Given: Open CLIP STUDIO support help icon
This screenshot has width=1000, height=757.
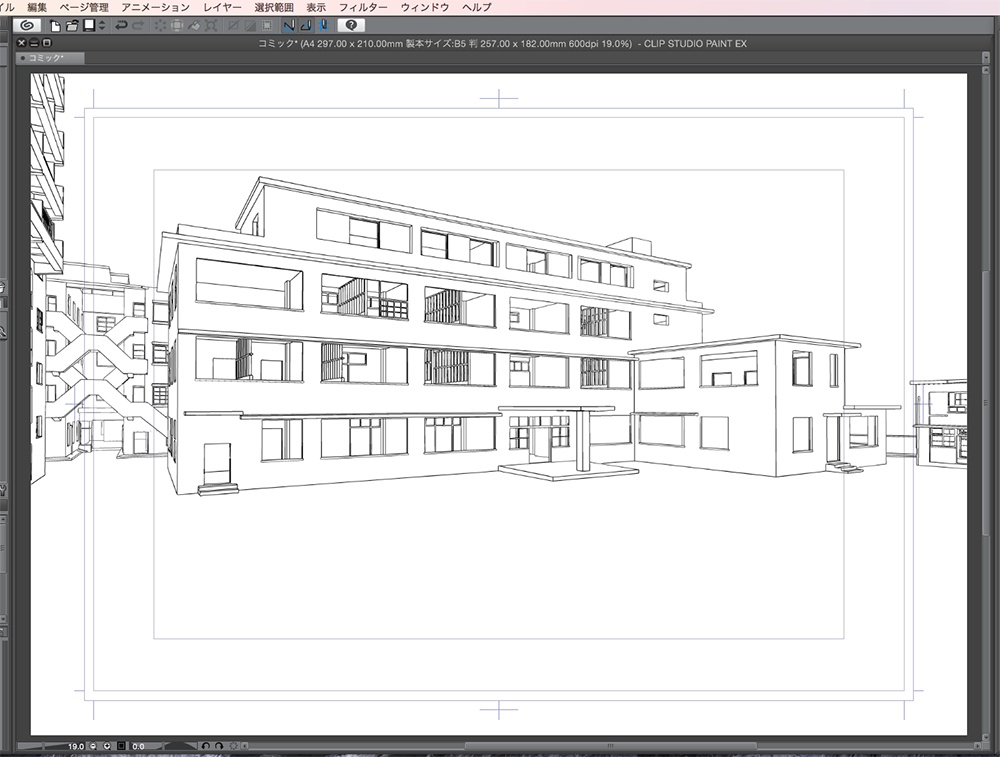Looking at the screenshot, I should coord(351,26).
